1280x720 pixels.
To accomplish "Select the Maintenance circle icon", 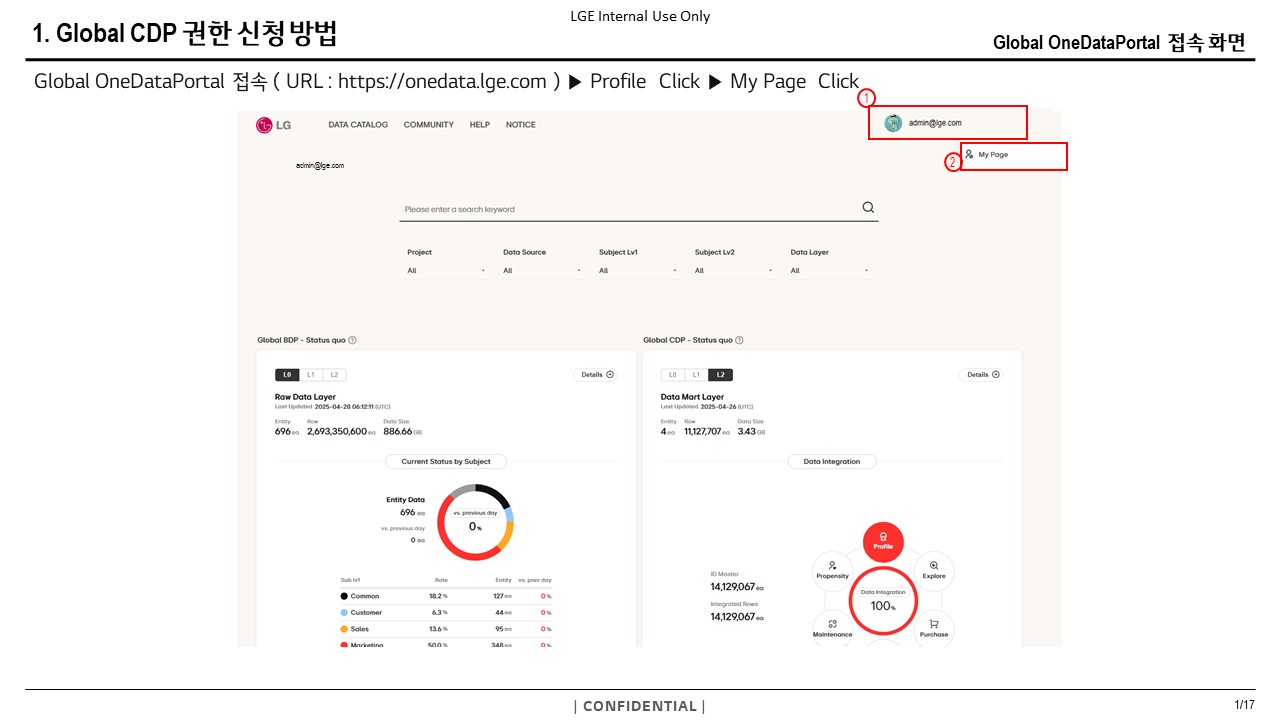I will point(832,628).
